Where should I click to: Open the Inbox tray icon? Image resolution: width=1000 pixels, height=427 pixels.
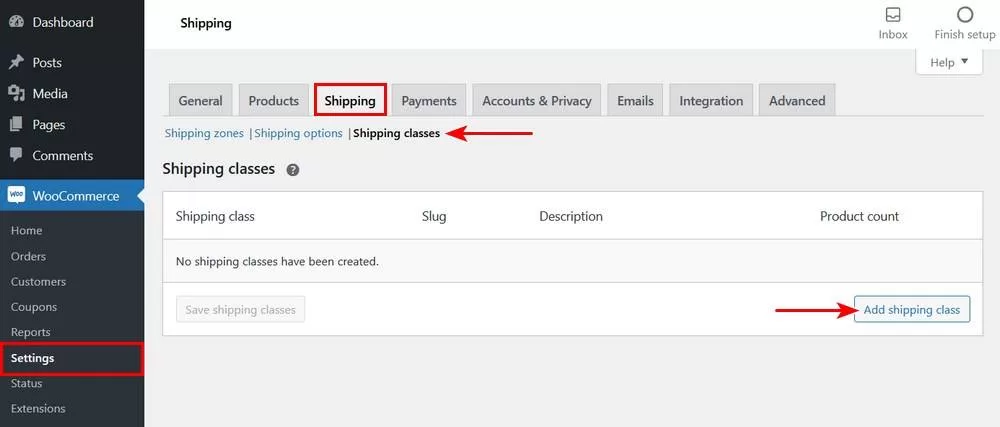point(893,15)
